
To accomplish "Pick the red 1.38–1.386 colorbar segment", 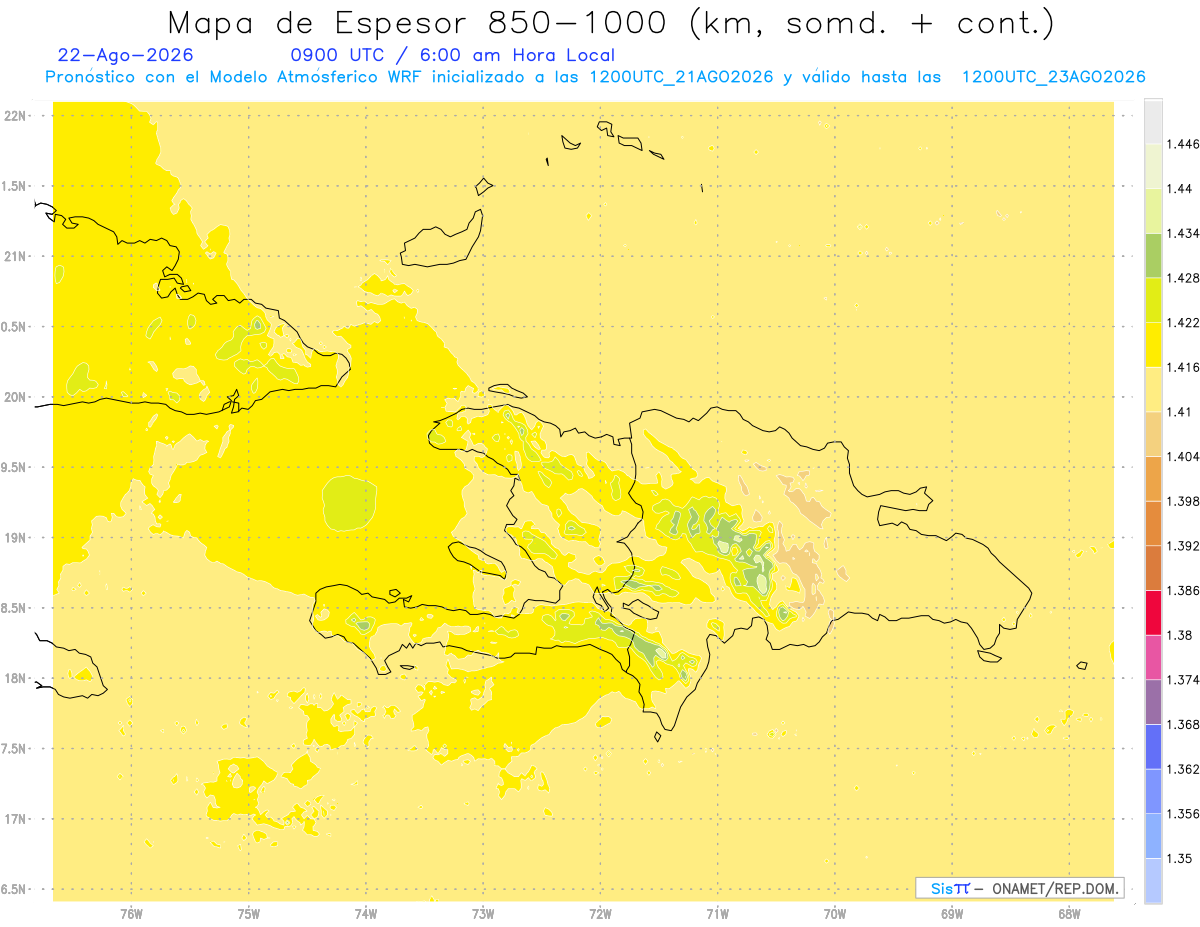I will 1153,612.
